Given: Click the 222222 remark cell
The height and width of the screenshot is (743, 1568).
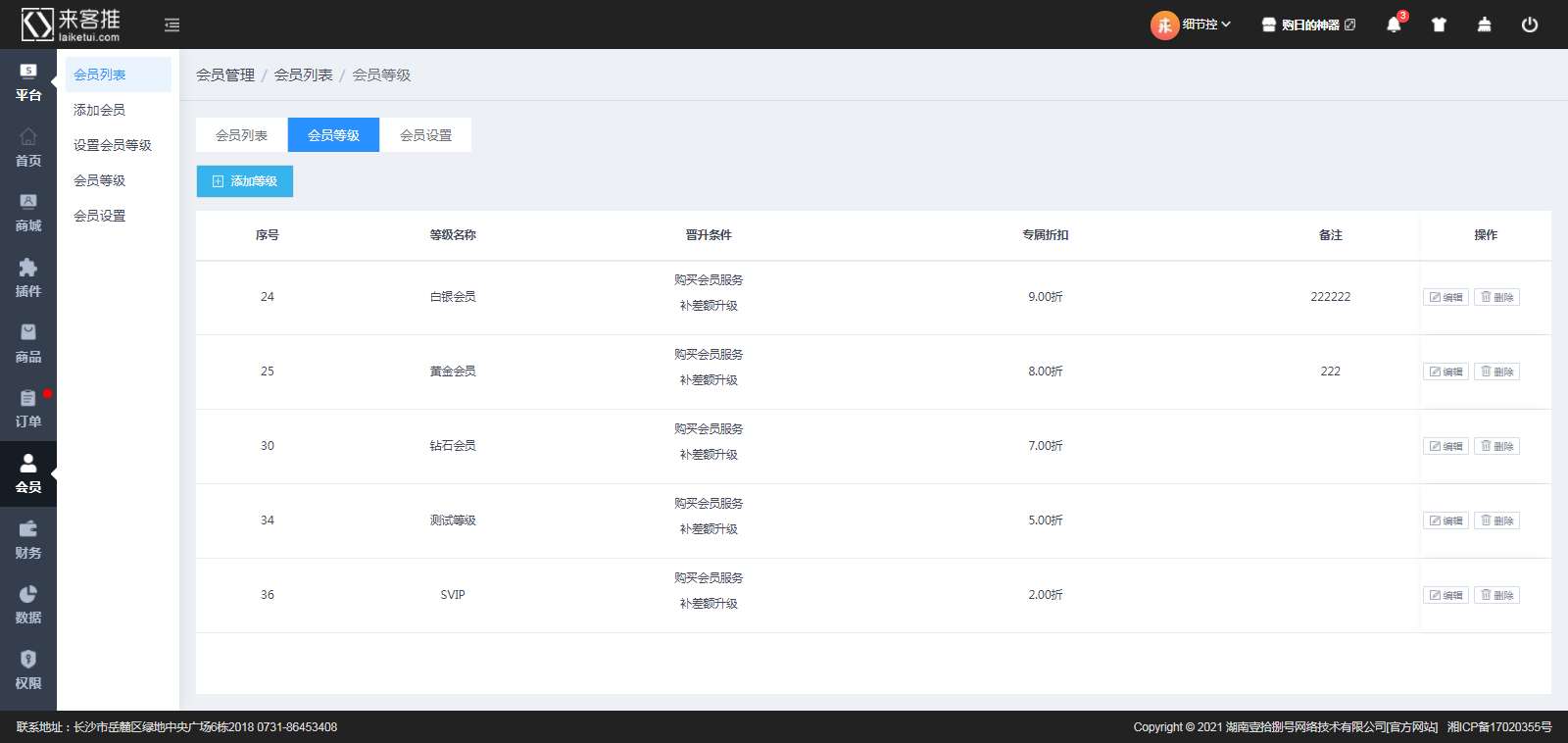Looking at the screenshot, I should [x=1331, y=297].
